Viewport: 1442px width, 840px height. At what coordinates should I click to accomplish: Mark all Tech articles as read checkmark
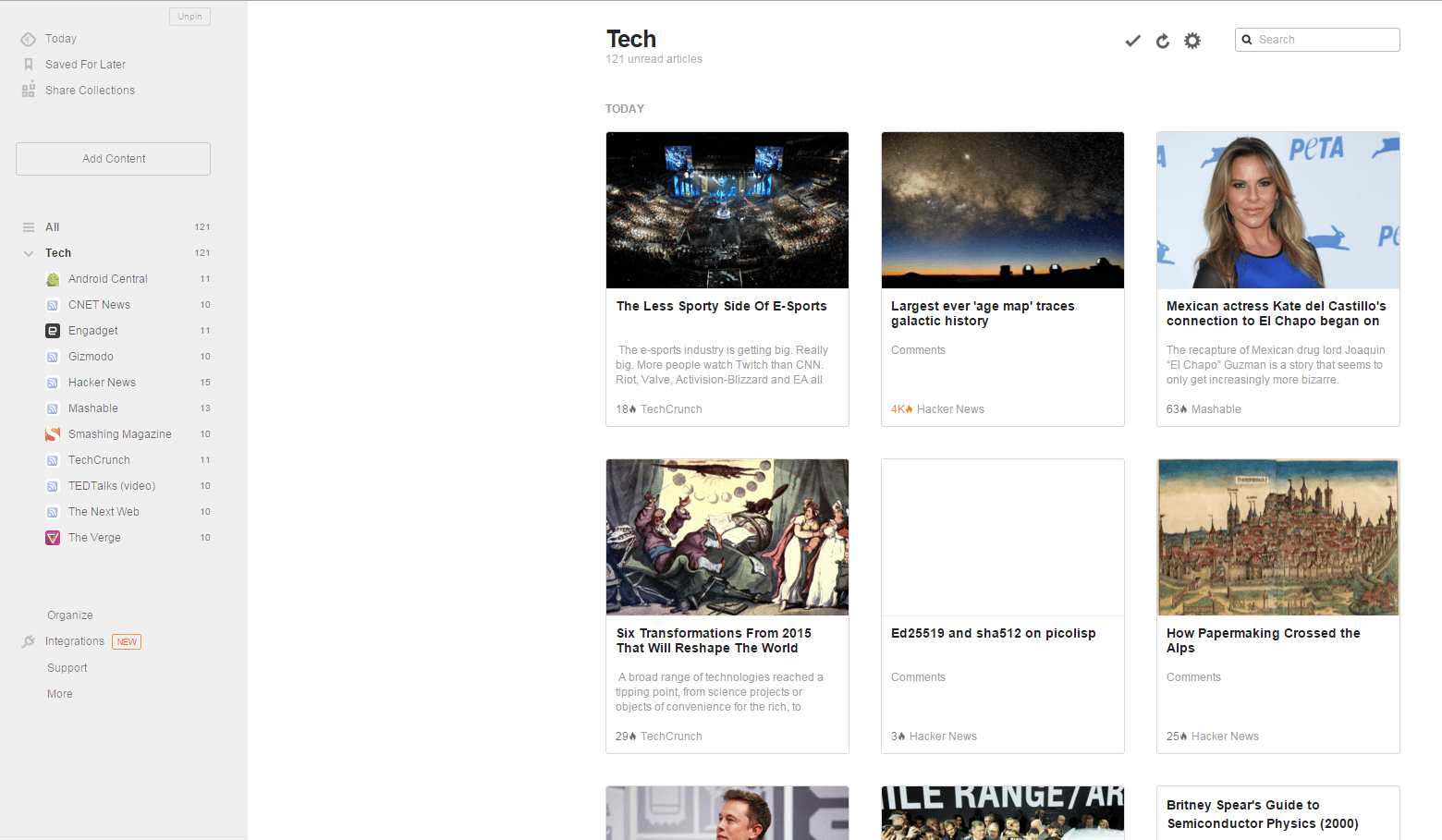(x=1132, y=41)
